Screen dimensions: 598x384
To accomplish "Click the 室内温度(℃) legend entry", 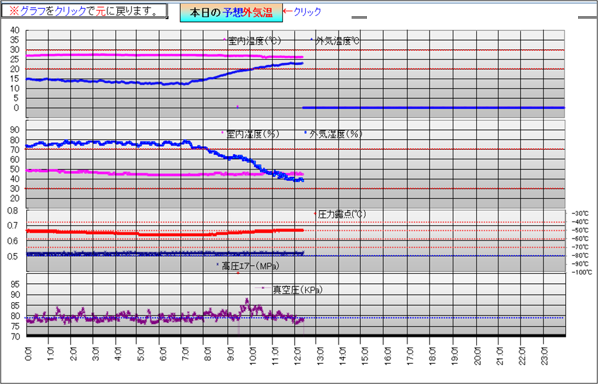I will coord(252,41).
